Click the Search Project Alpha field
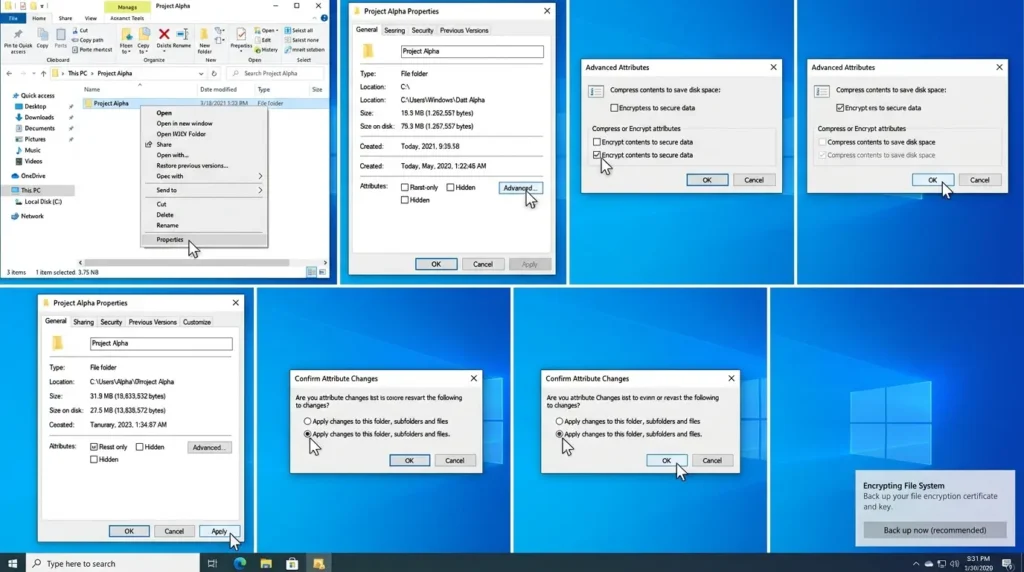The width and height of the screenshot is (1024, 572). coord(276,73)
